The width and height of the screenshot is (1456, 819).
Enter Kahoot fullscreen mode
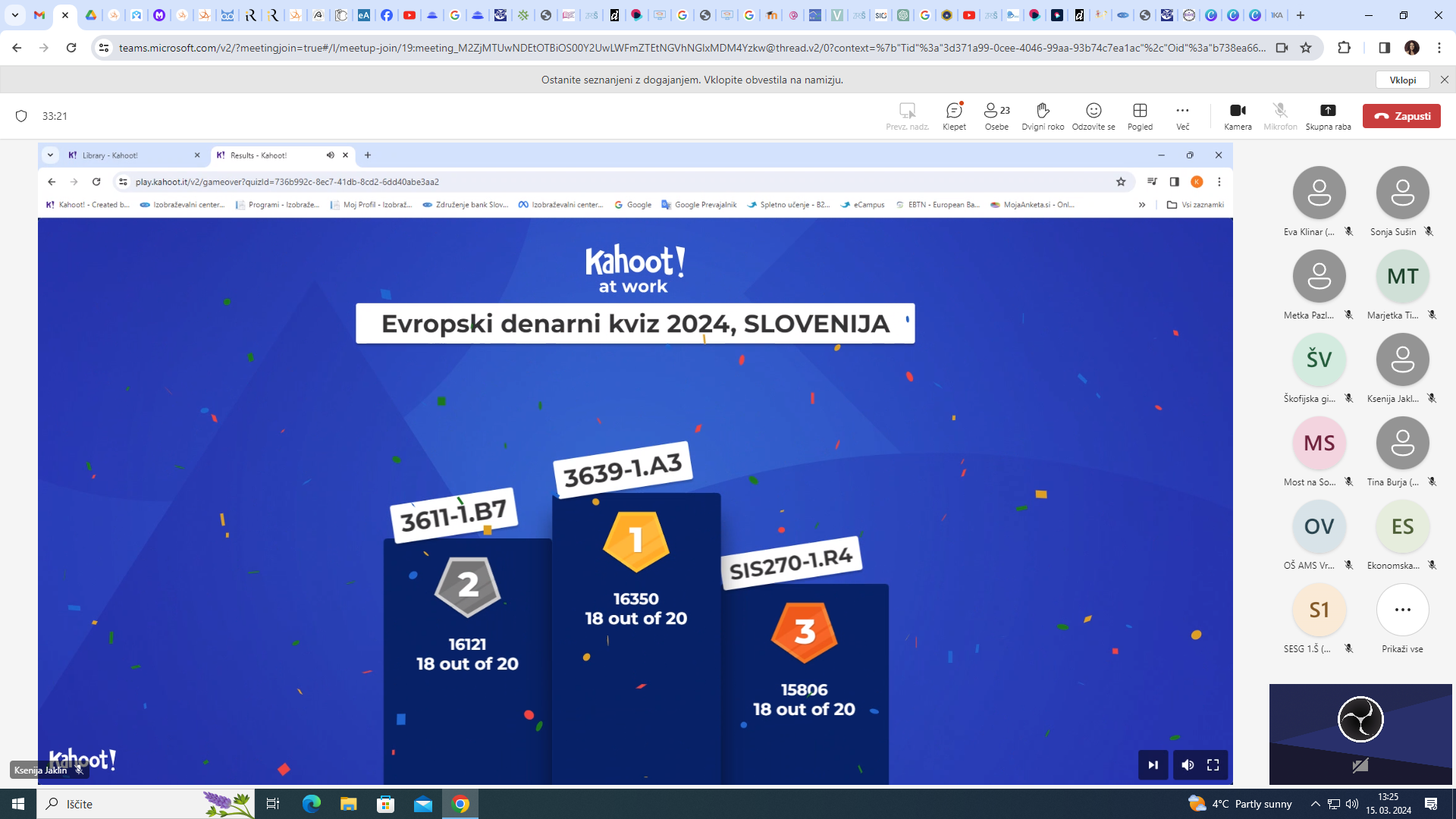(x=1213, y=764)
